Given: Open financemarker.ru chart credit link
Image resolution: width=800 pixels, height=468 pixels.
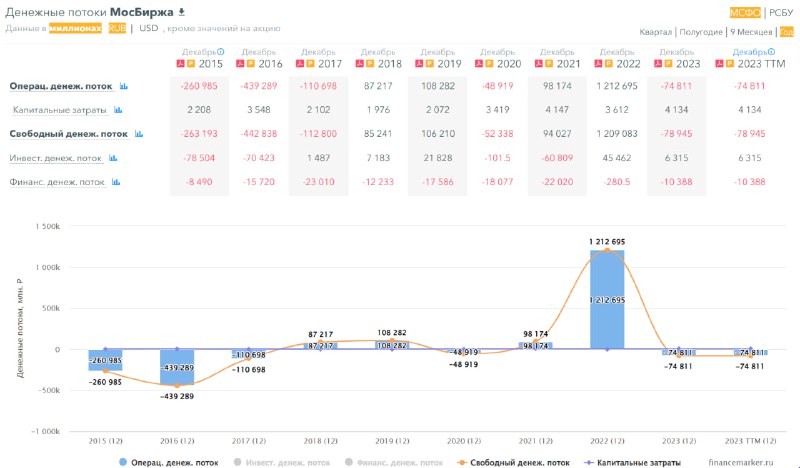Looking at the screenshot, I should point(741,462).
